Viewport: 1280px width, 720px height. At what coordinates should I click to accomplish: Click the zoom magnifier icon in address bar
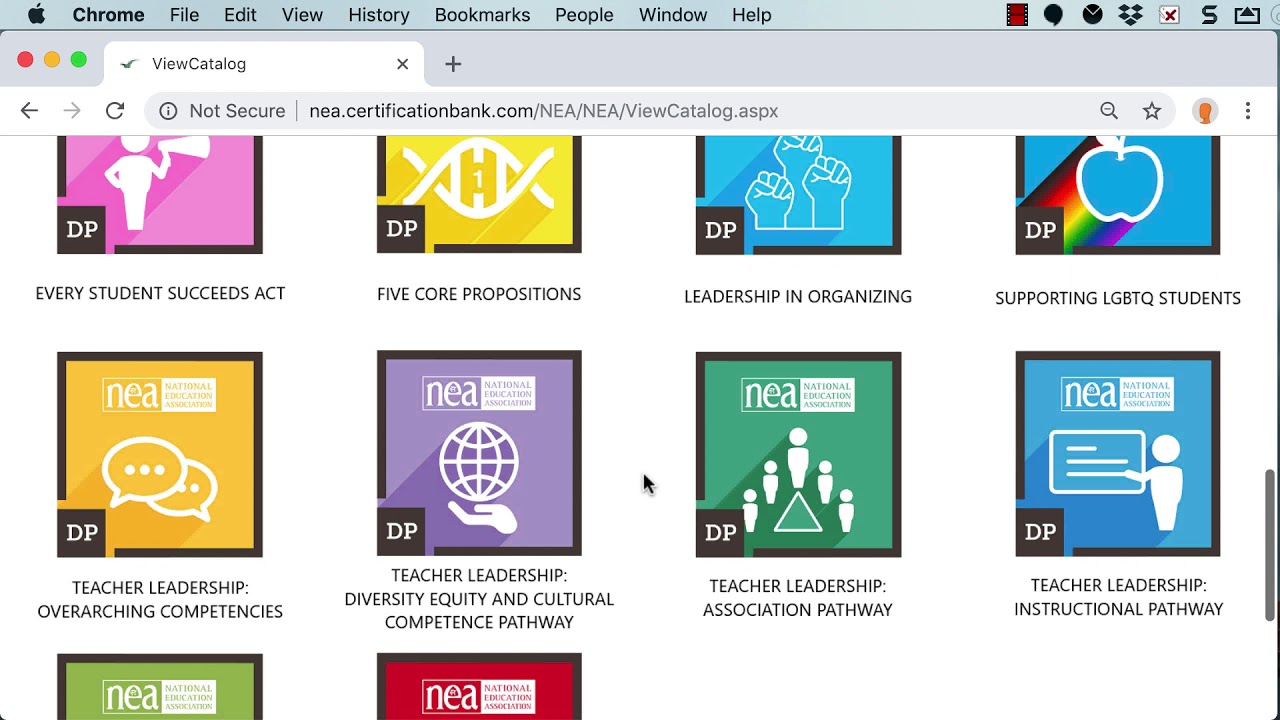pyautogui.click(x=1109, y=111)
